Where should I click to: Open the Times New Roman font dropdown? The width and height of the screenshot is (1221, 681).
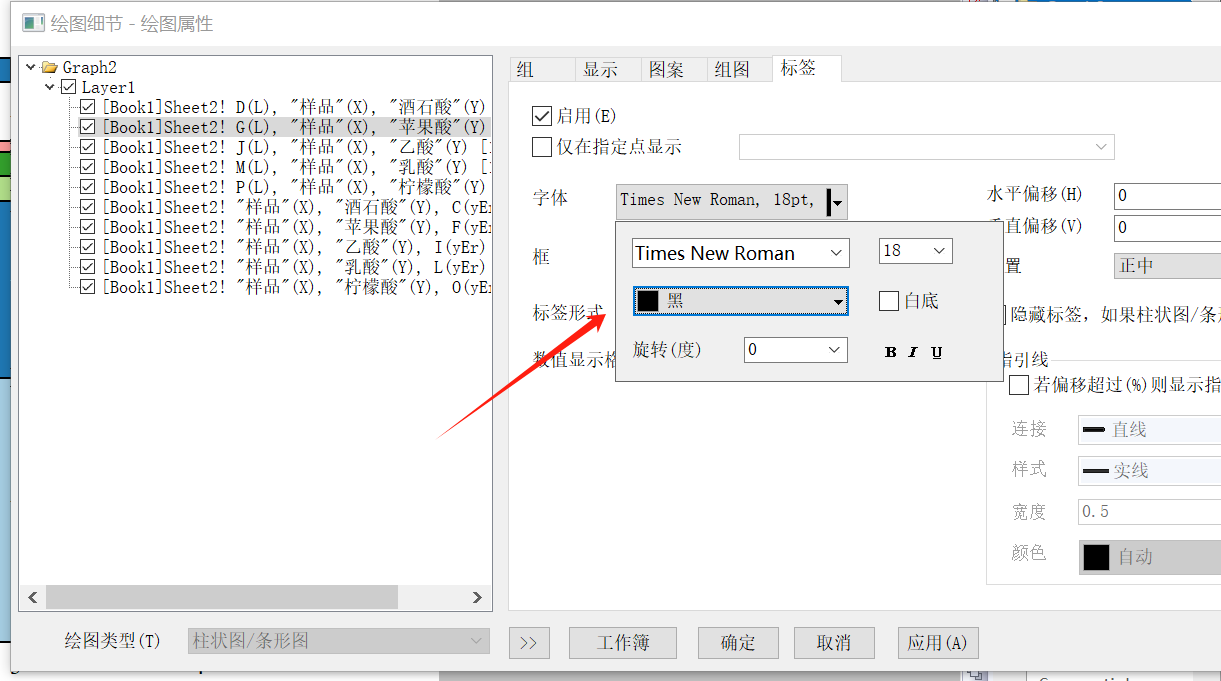point(740,253)
